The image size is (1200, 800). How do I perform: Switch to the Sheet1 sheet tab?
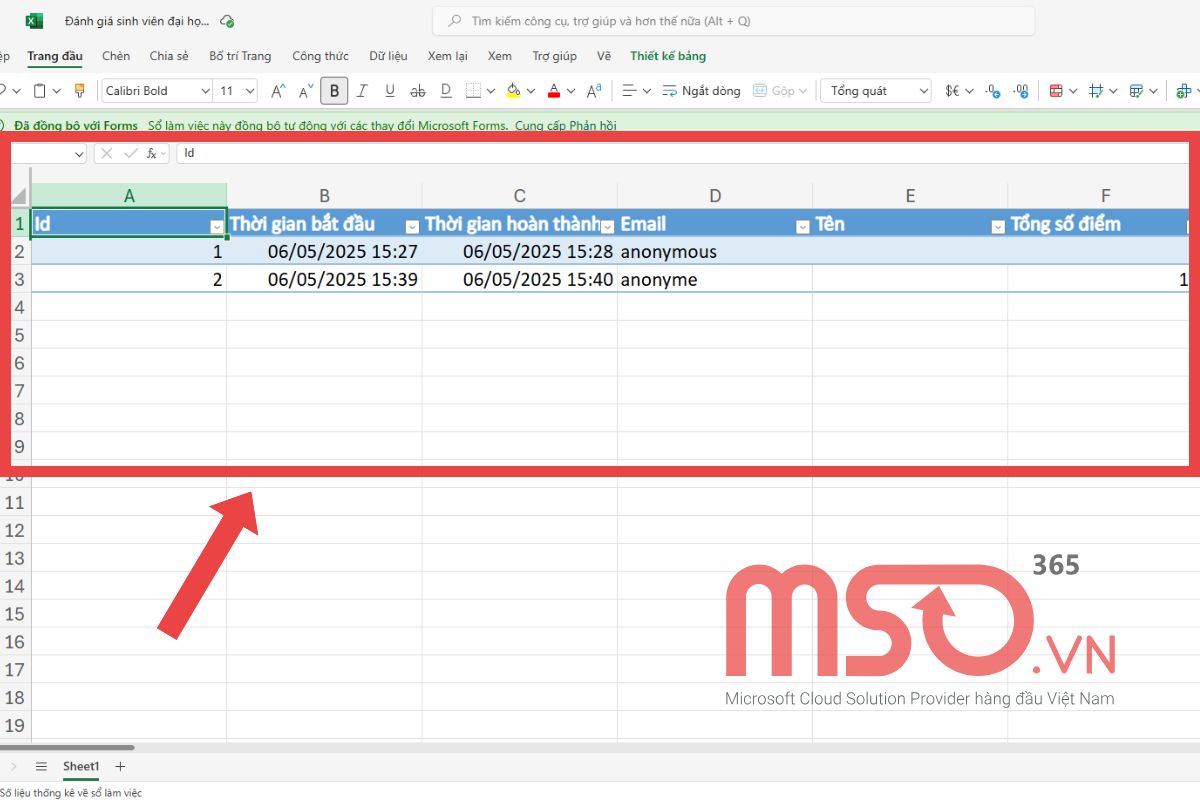[x=81, y=766]
